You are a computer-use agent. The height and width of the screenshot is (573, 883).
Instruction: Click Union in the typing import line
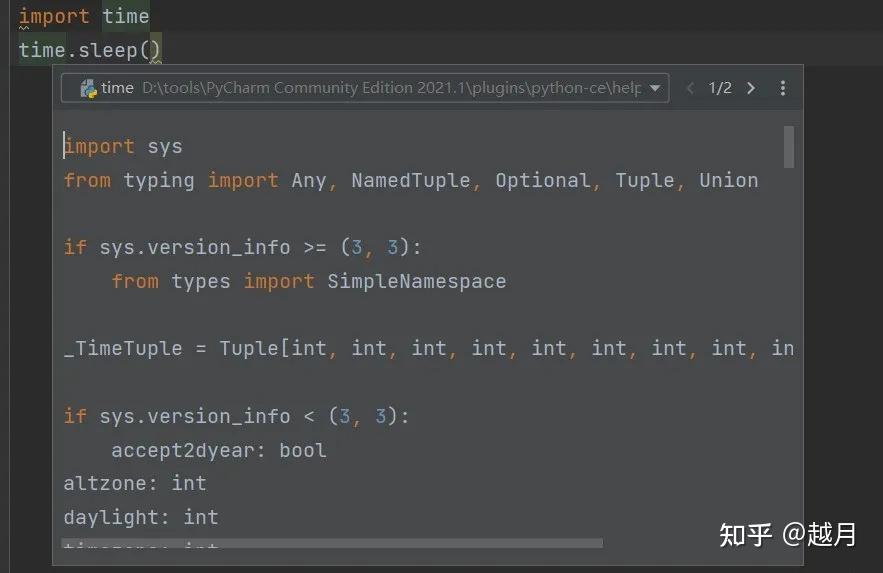pos(728,180)
